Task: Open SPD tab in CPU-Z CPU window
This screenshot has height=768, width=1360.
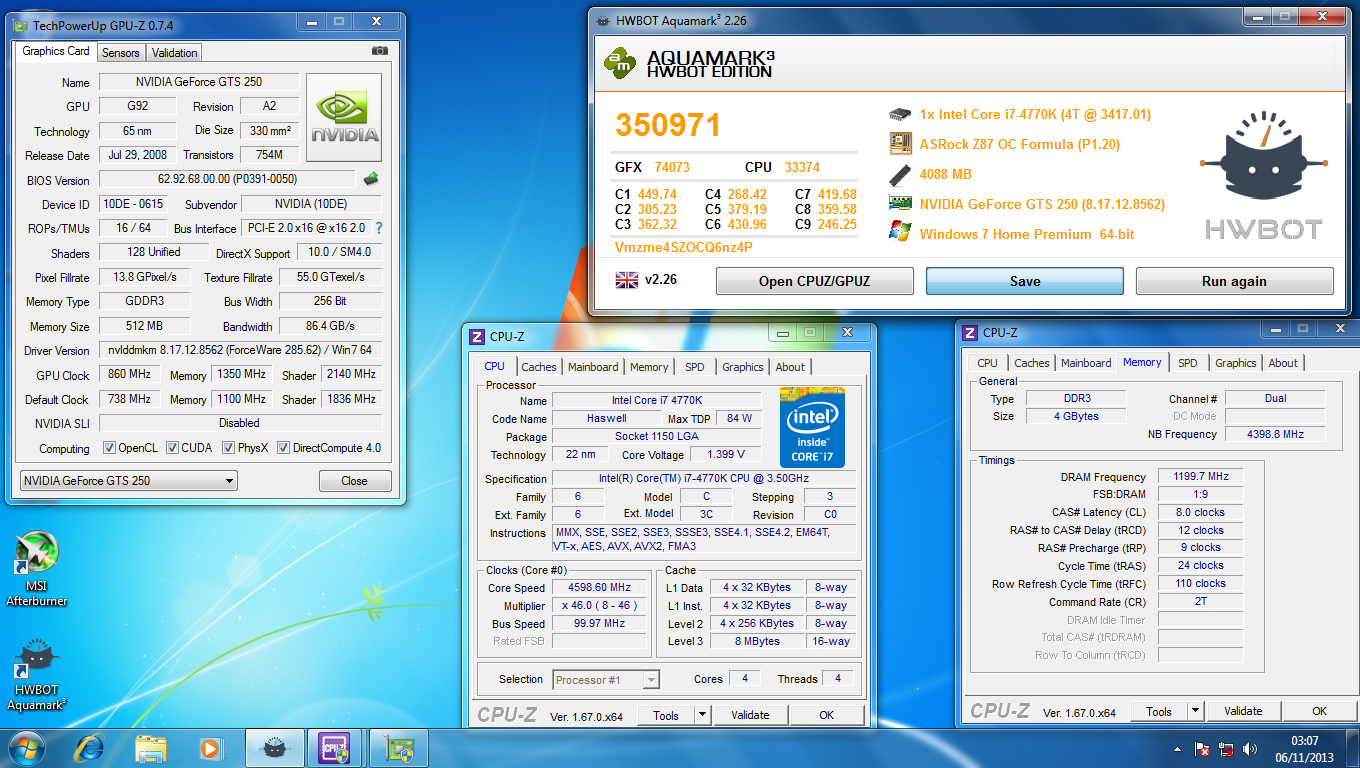Action: [x=695, y=367]
